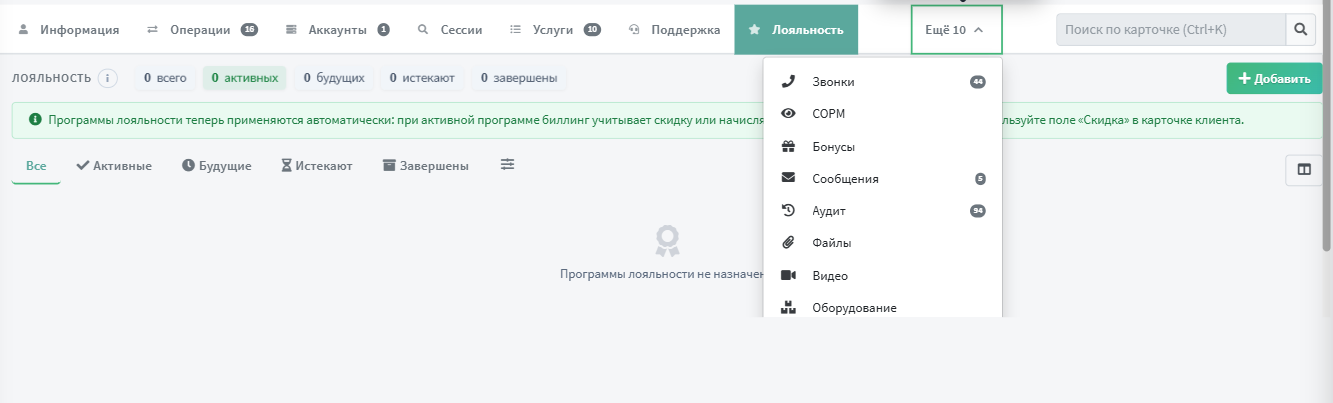The image size is (1333, 403).
Task: Click the award ribbon empty-state icon
Action: 667,241
